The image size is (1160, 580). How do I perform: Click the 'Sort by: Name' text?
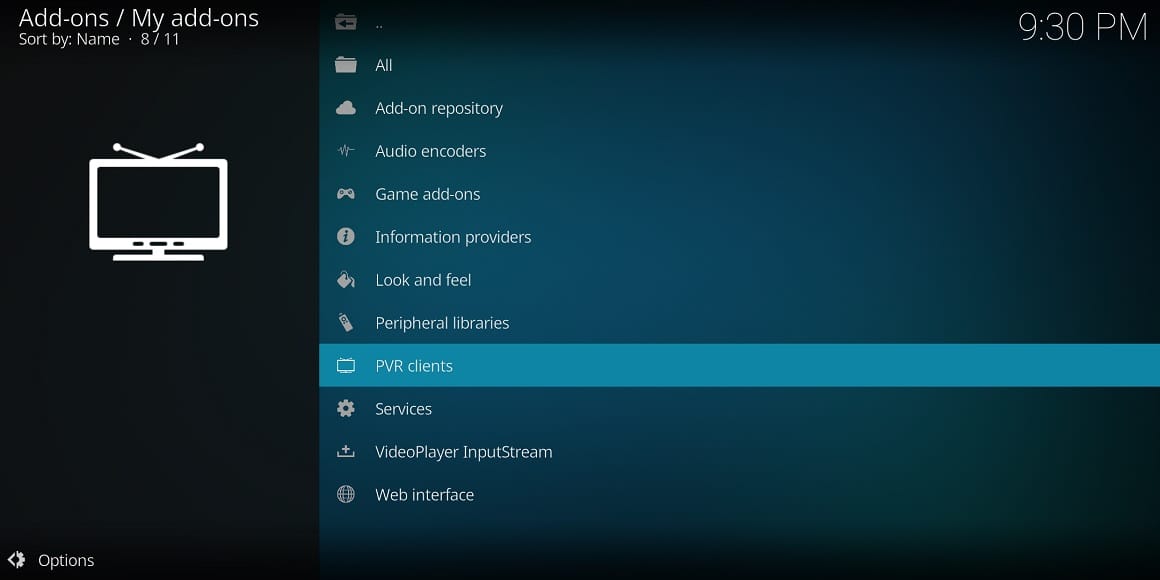click(69, 39)
